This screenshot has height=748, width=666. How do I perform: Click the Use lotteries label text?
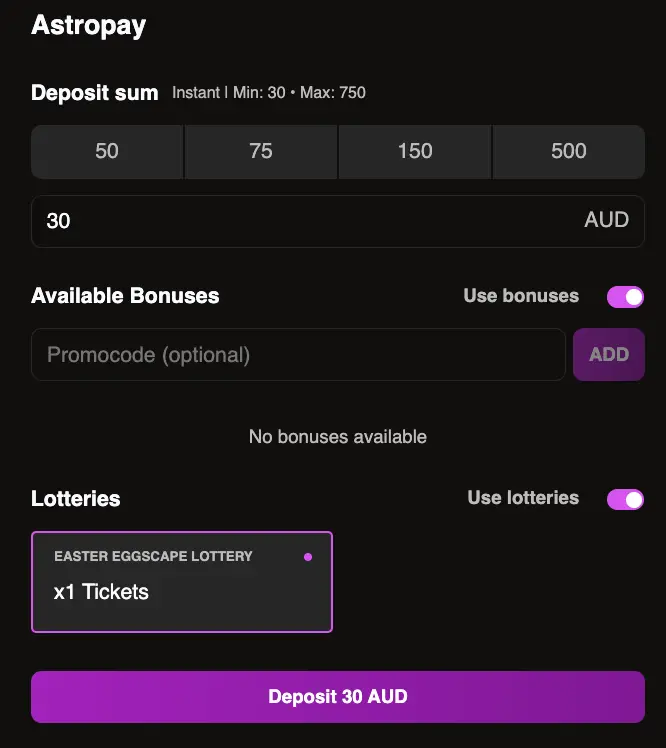click(x=523, y=498)
